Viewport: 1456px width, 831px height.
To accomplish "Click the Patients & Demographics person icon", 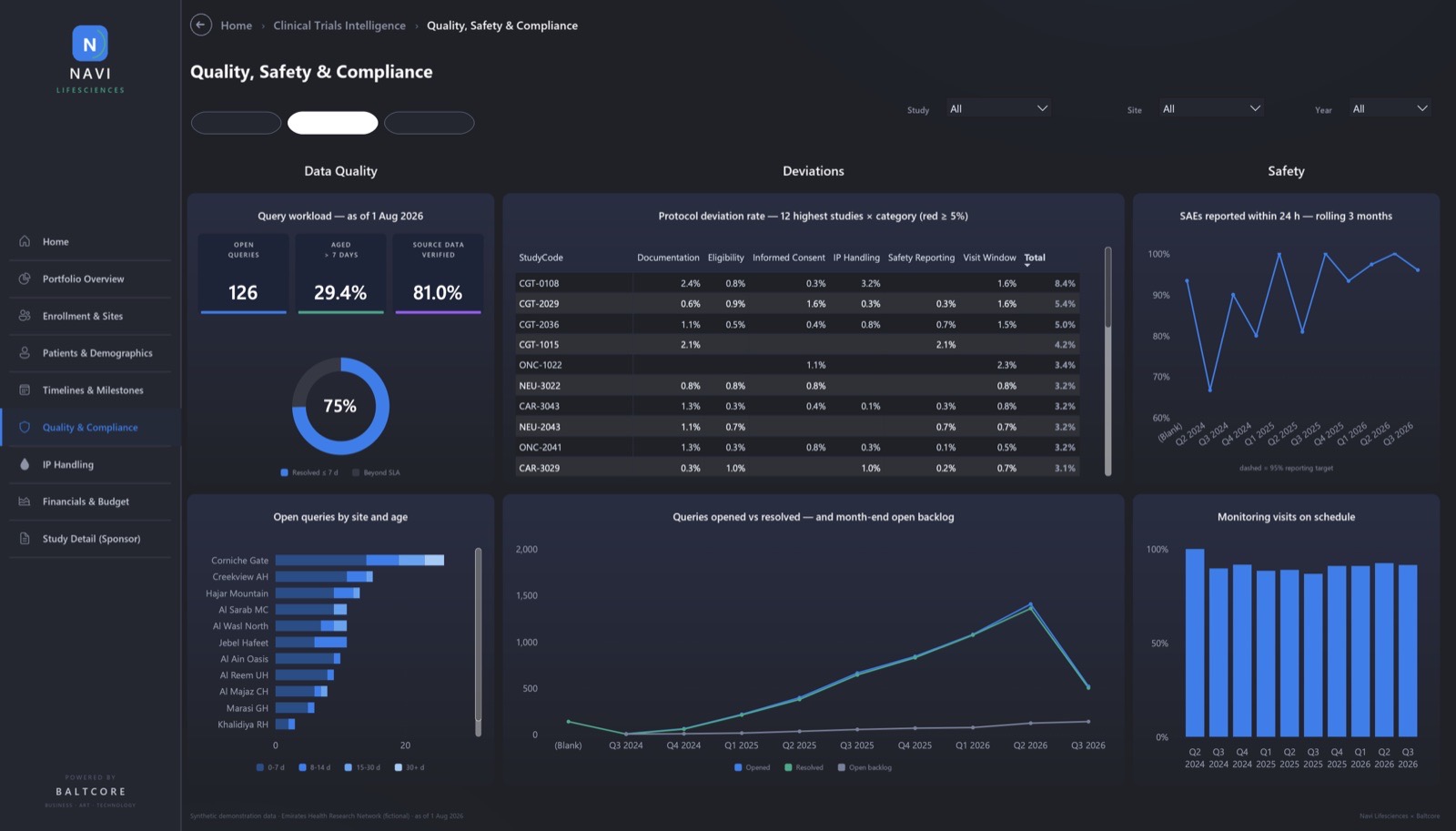I will click(x=25, y=353).
